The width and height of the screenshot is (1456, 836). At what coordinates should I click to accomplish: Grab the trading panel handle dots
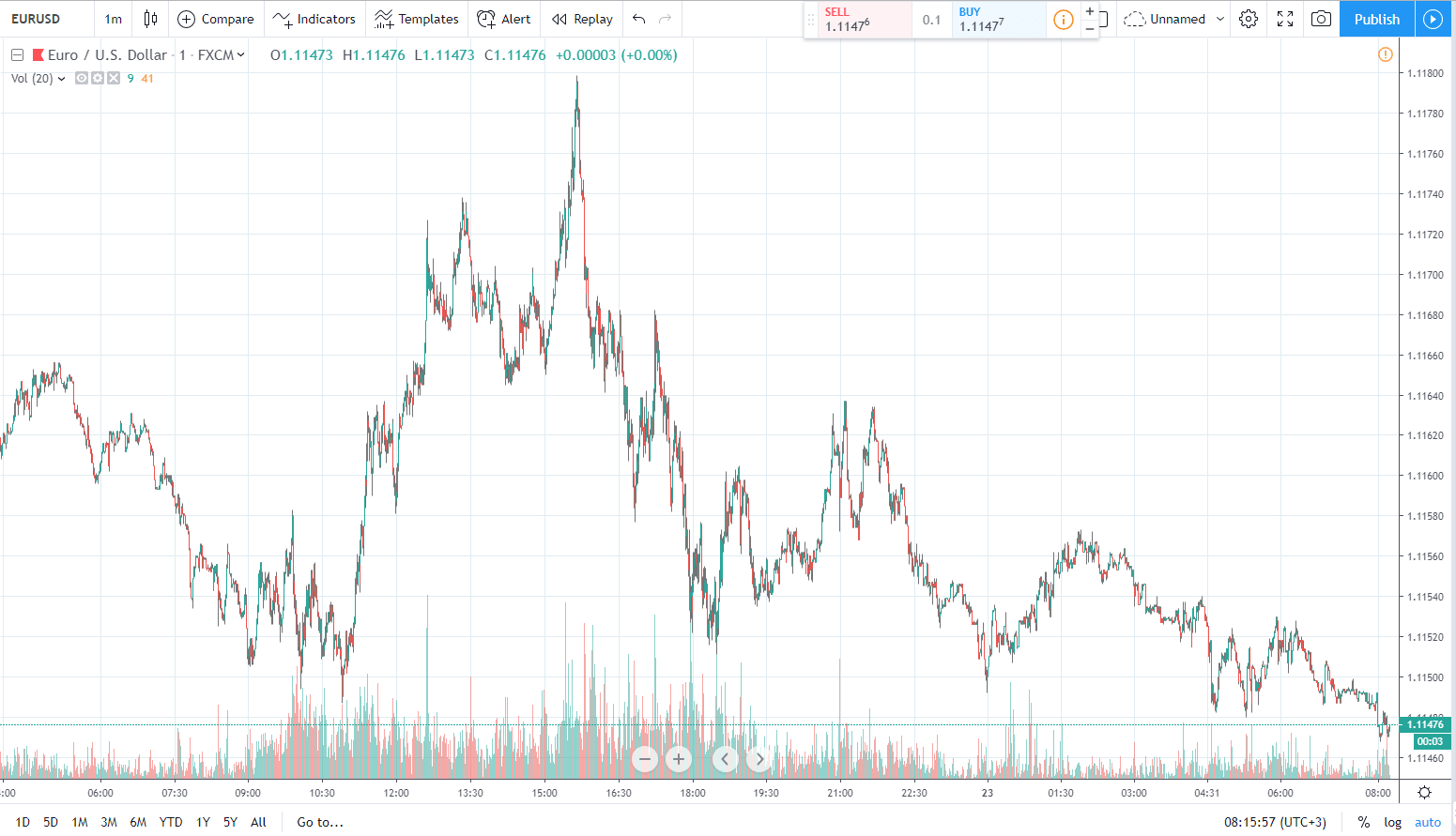tap(811, 20)
